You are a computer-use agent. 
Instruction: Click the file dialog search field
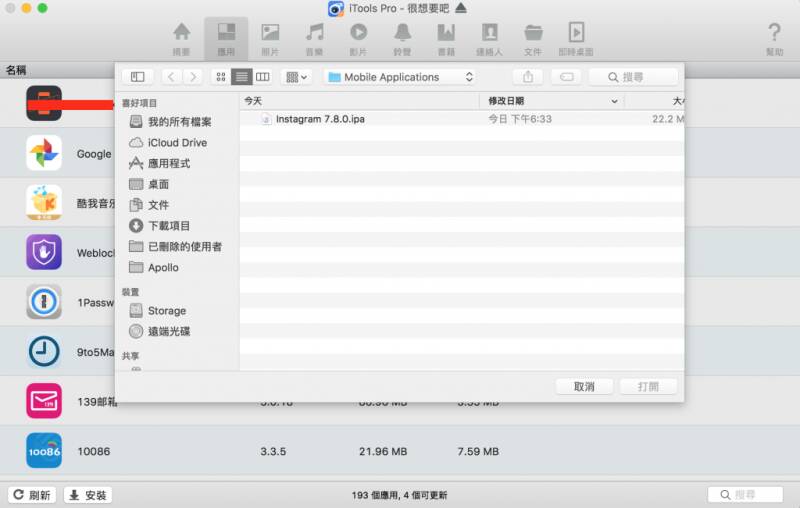point(634,77)
